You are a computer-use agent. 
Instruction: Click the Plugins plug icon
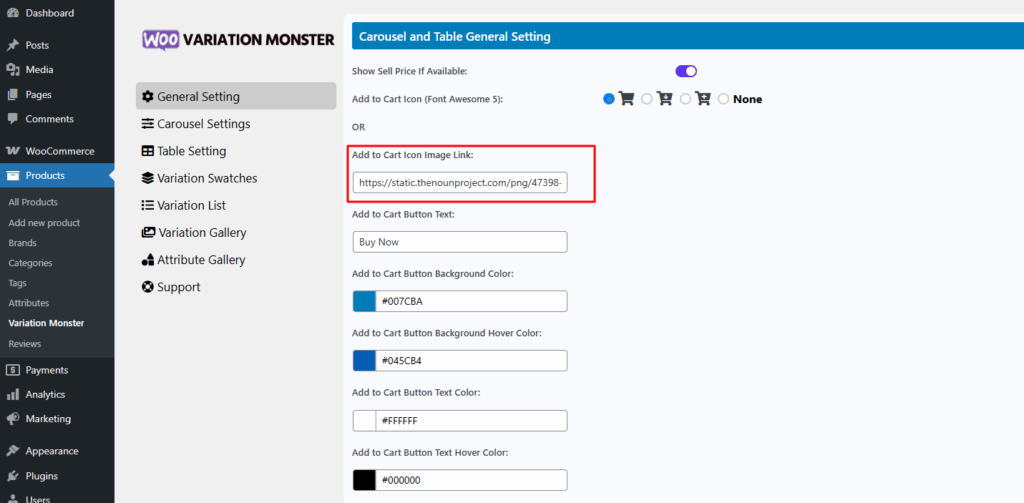(12, 476)
